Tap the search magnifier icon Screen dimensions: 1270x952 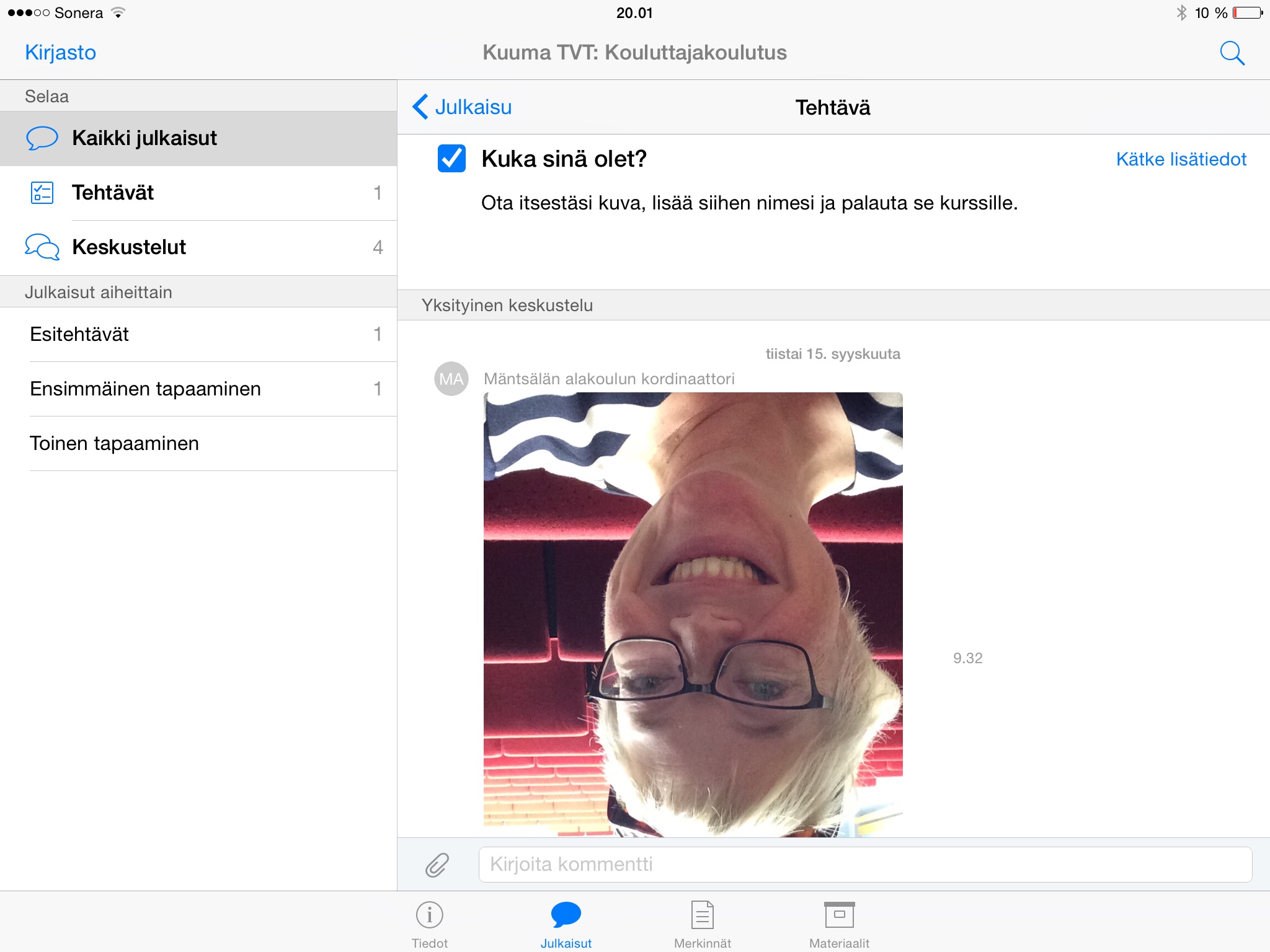tap(1232, 53)
